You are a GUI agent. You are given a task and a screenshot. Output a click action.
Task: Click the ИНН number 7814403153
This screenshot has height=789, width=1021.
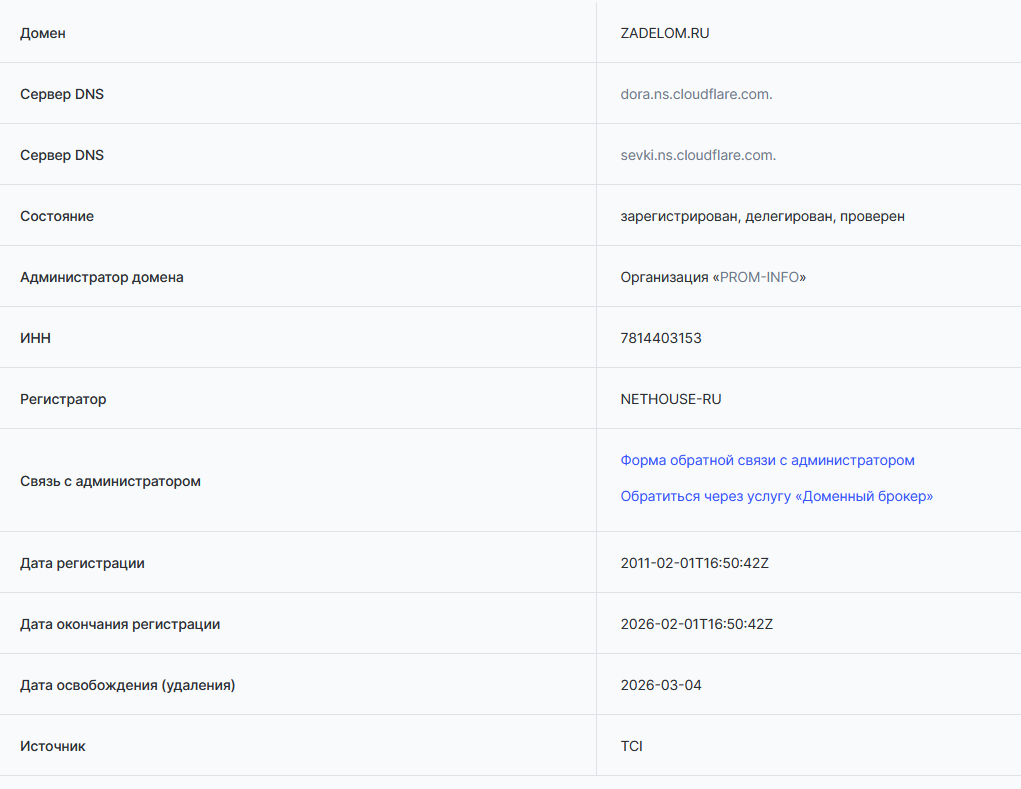click(x=660, y=338)
